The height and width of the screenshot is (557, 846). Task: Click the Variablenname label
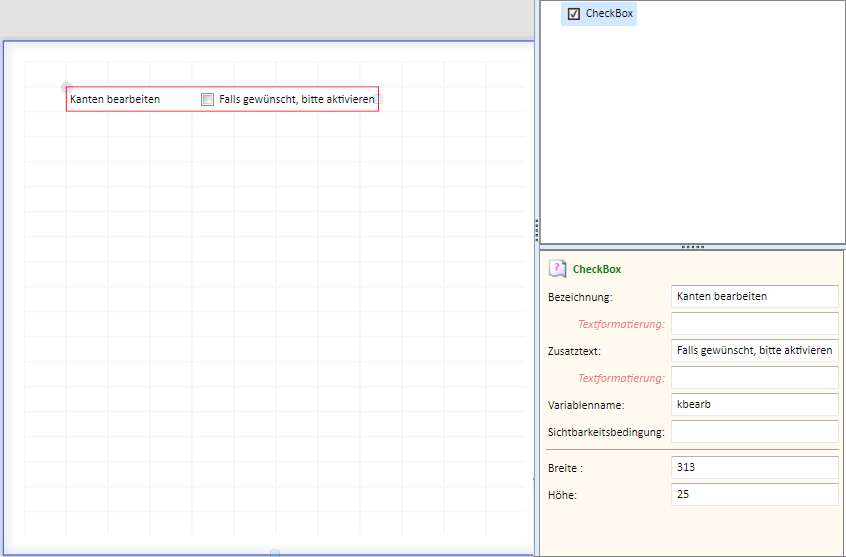pos(586,405)
